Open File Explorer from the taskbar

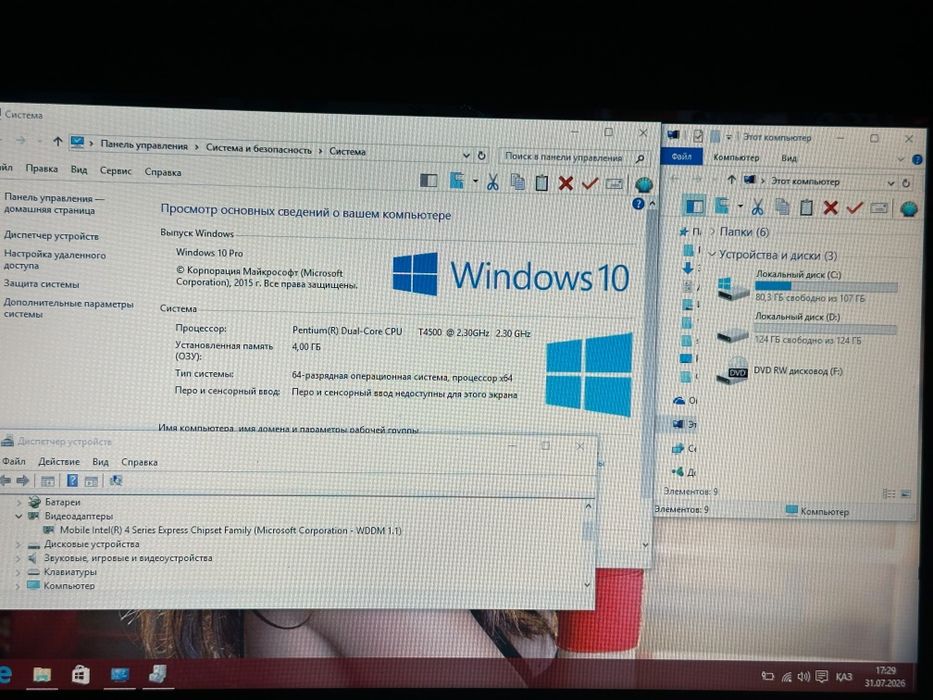click(42, 674)
